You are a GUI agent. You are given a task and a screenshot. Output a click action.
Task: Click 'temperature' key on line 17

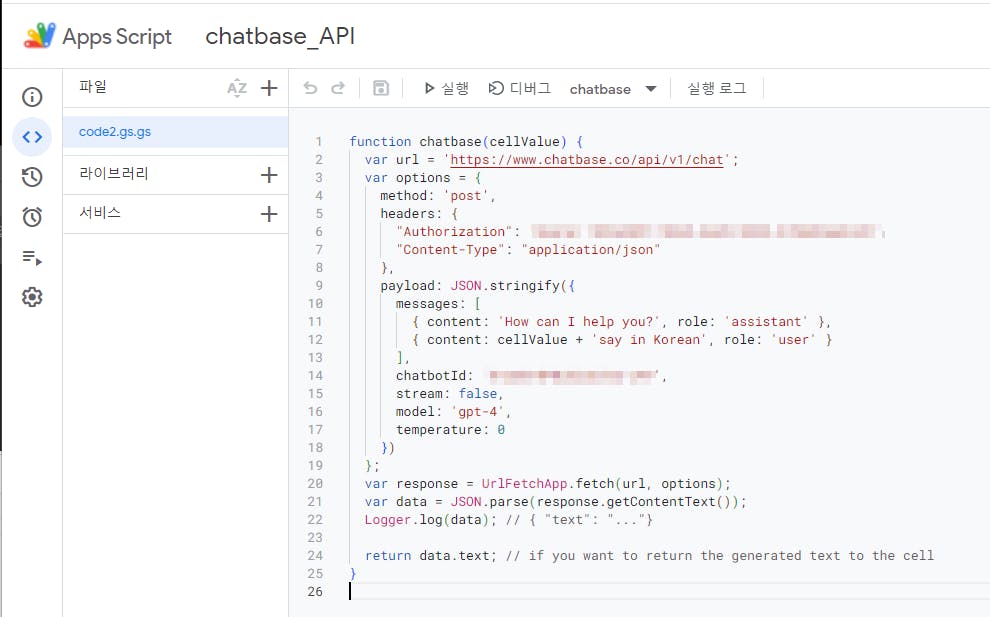[438, 429]
